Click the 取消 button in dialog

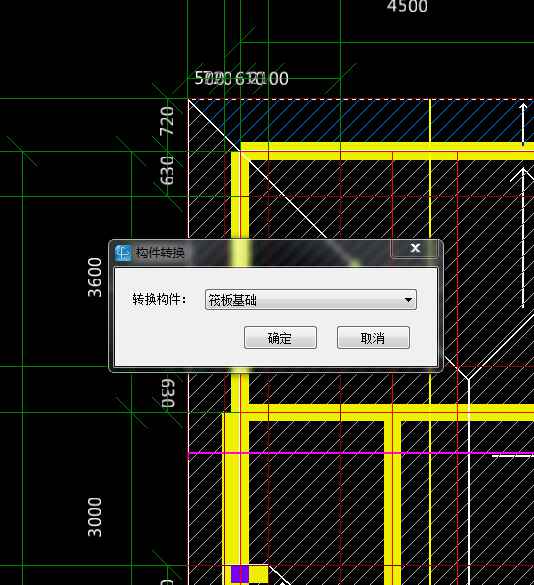point(373,338)
